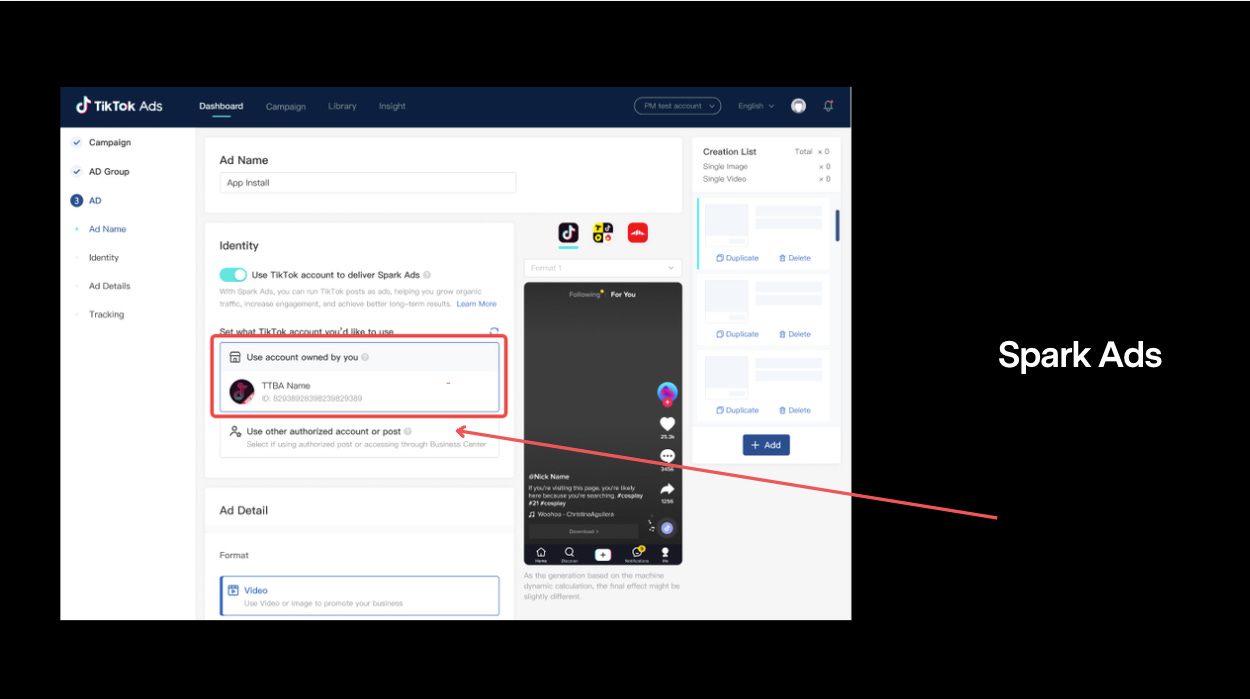Tap the plus create button in preview
Screen dimensions: 1250x699
603,554
